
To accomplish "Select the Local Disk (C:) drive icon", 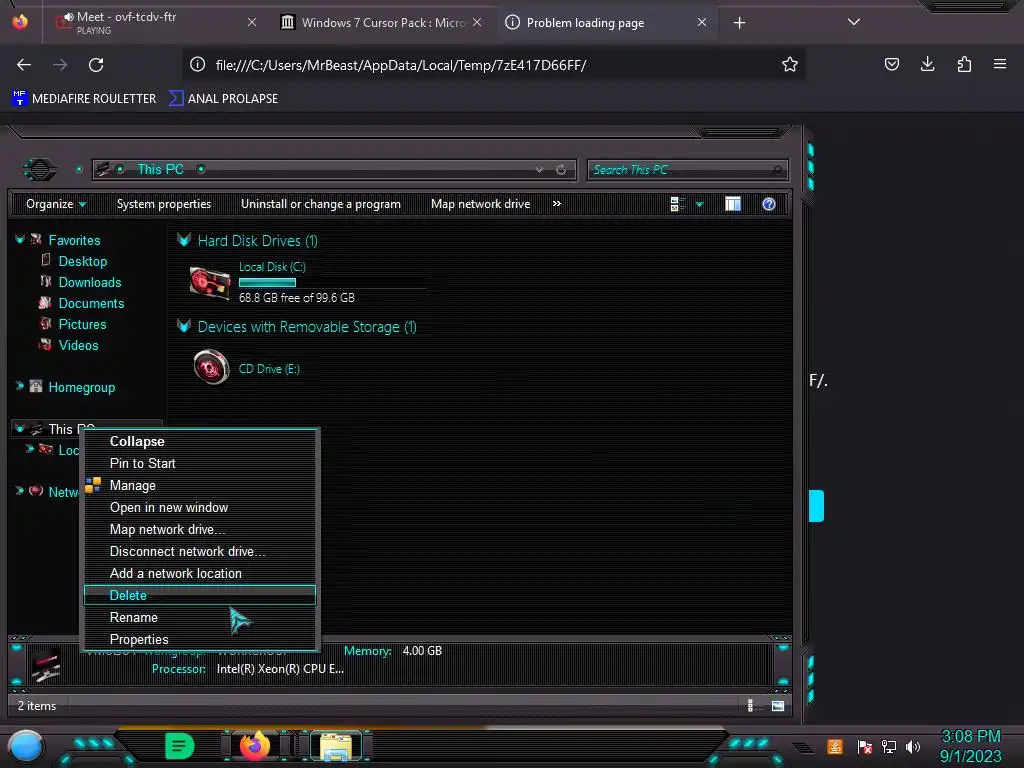I will tap(210, 283).
